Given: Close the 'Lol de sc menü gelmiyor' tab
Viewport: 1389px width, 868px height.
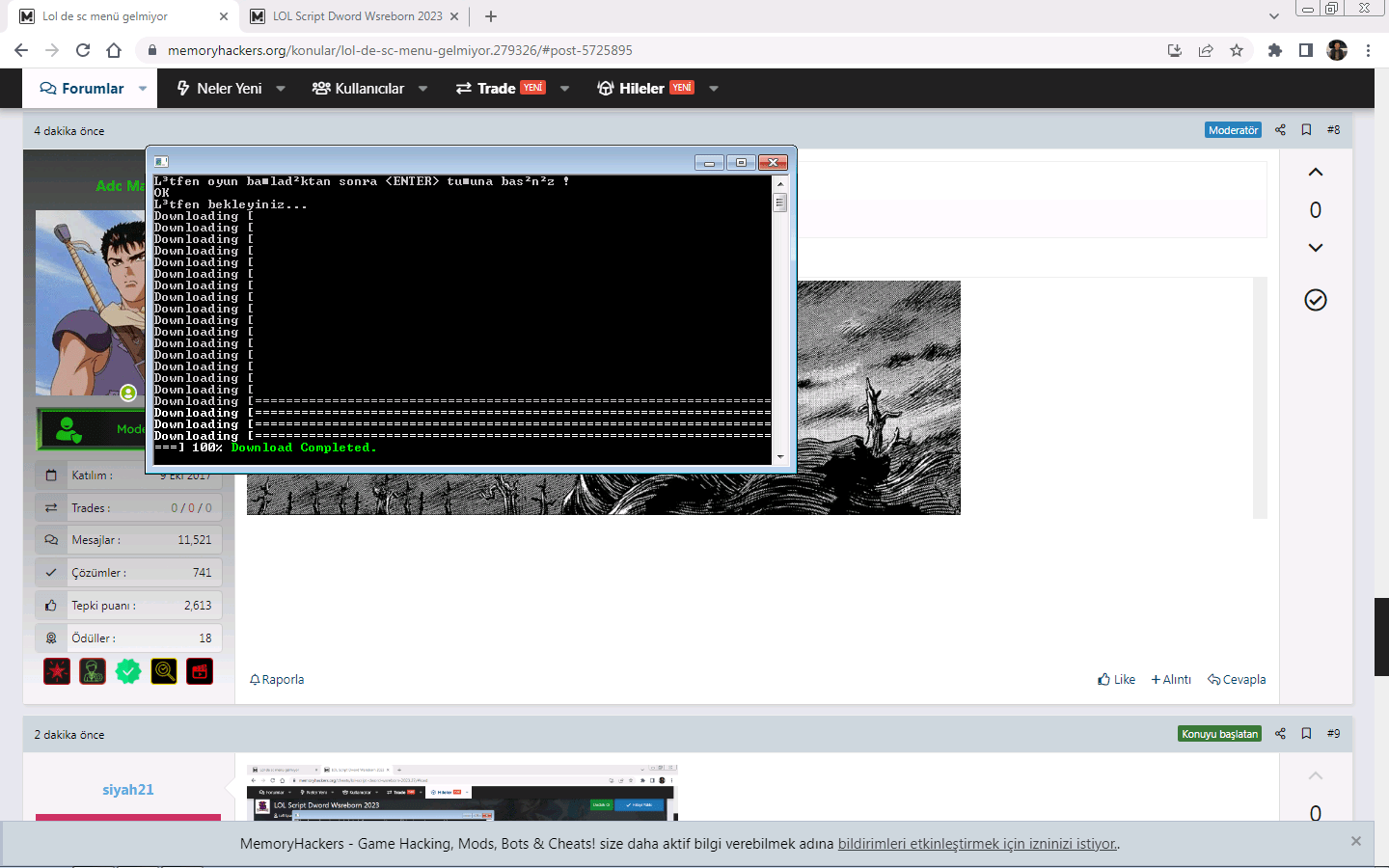Looking at the screenshot, I should 224,16.
